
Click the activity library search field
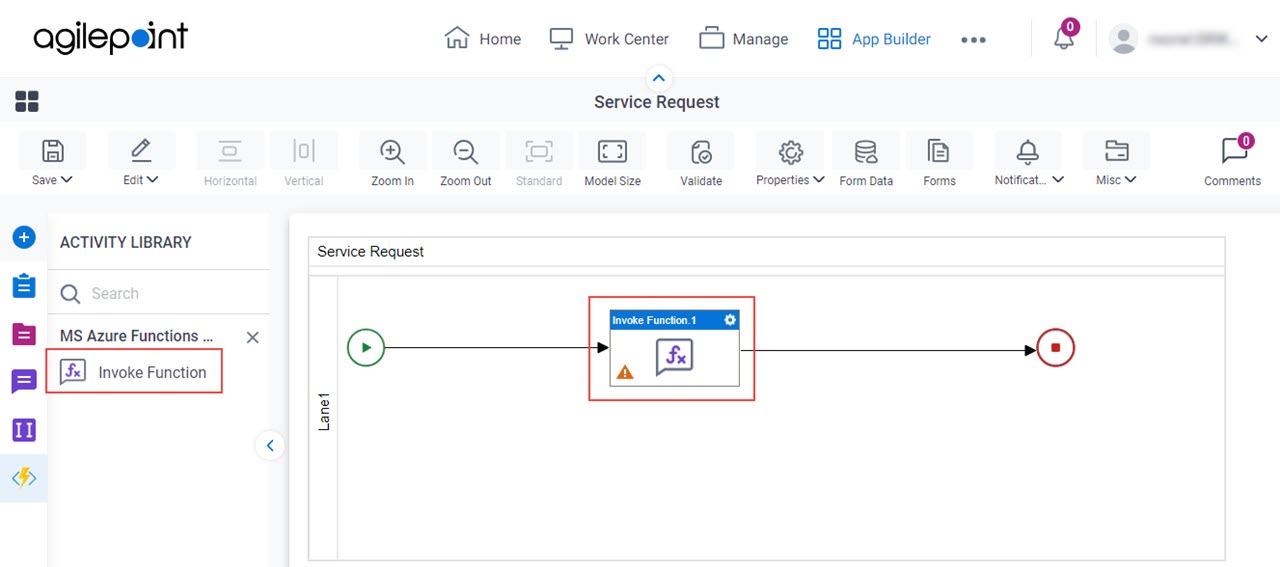[x=159, y=293]
